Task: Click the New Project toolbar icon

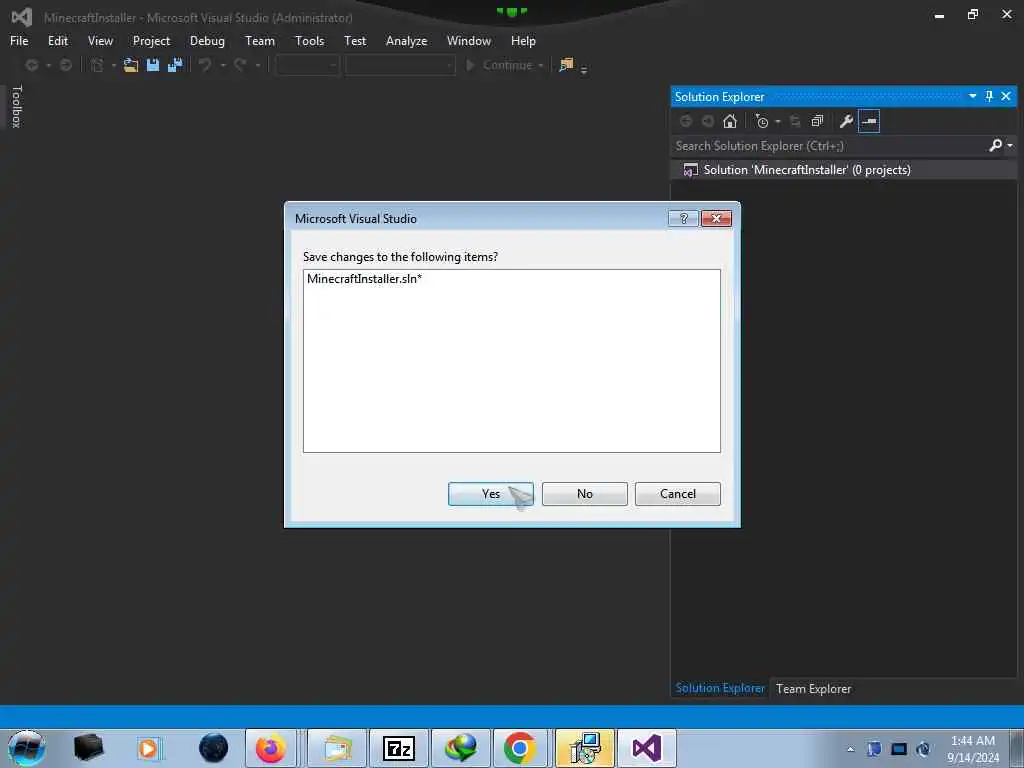Action: pos(97,65)
